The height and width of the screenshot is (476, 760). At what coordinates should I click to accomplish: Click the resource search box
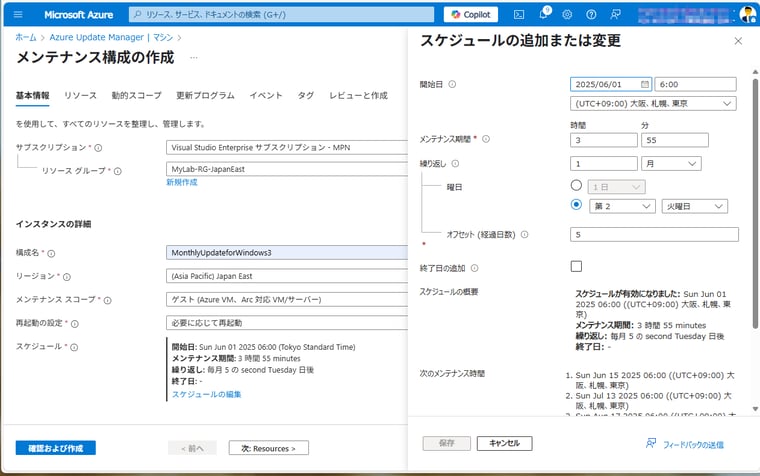[281, 15]
